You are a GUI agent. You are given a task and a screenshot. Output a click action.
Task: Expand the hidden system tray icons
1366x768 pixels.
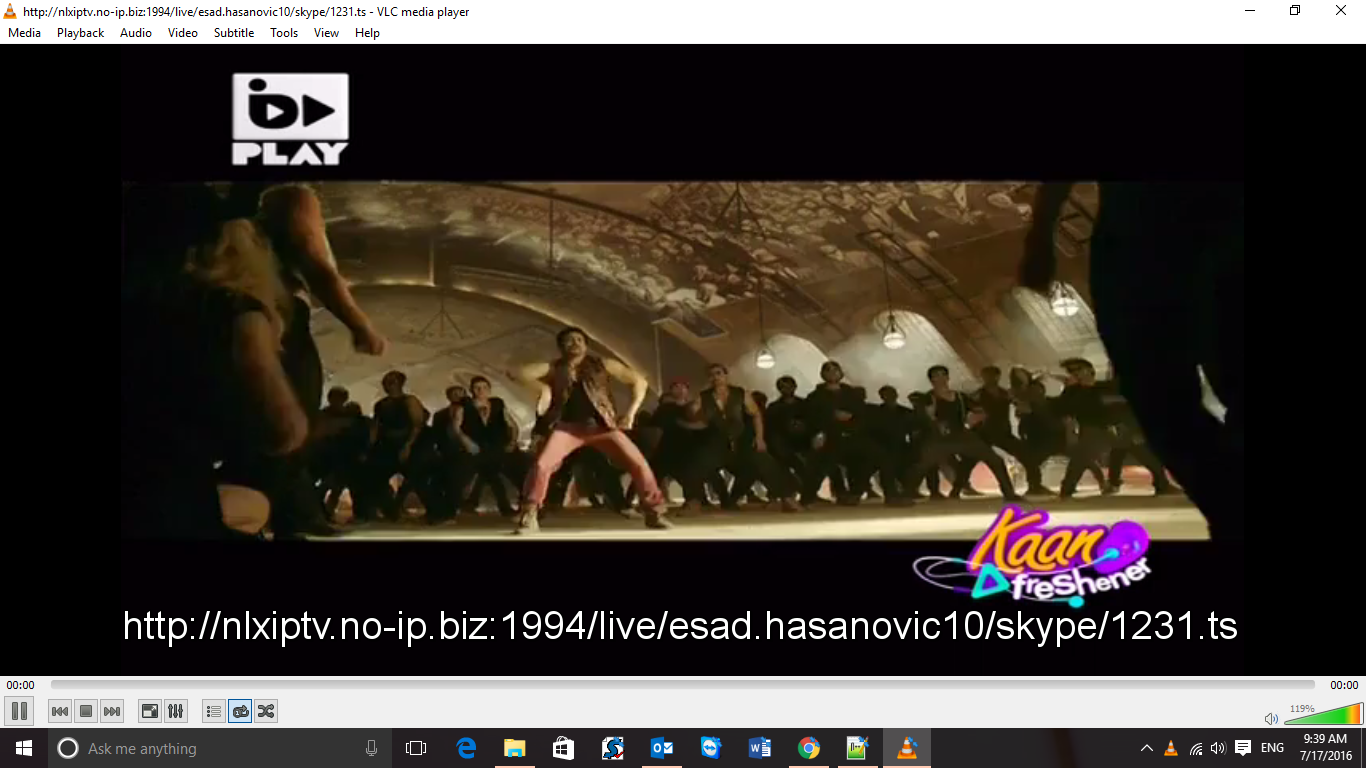1146,748
